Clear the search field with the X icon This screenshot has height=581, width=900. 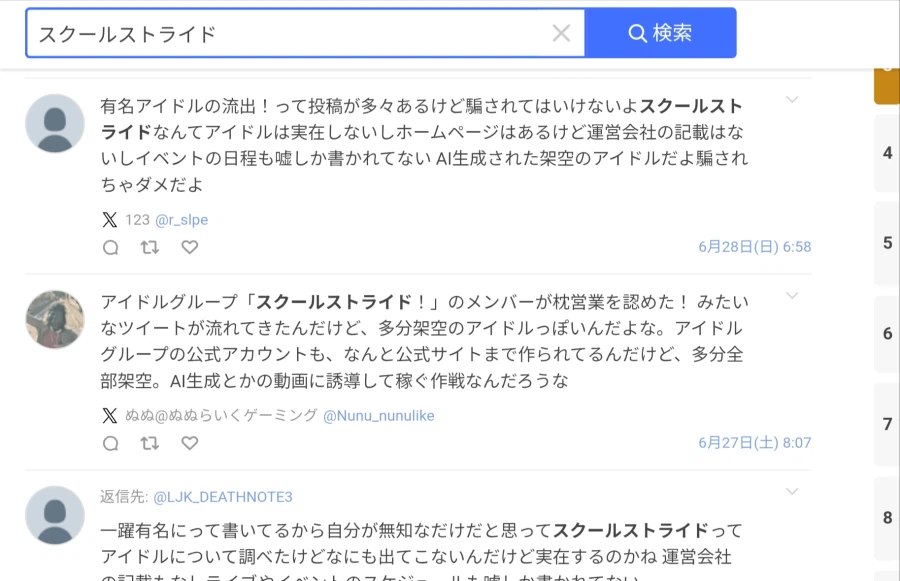coord(561,33)
